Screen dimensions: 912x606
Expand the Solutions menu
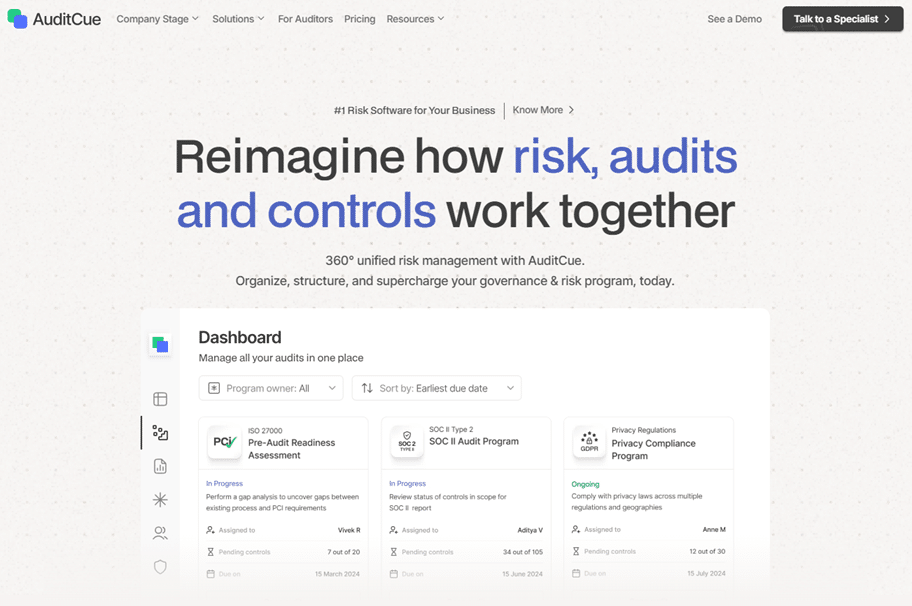point(238,19)
